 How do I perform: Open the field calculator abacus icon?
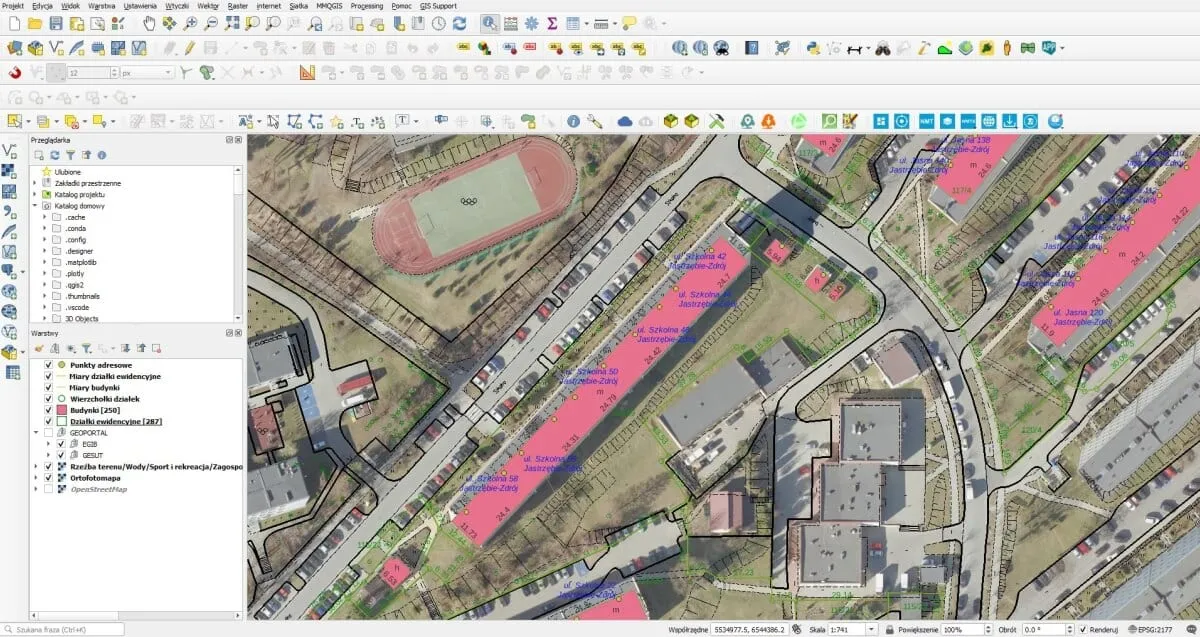511,22
